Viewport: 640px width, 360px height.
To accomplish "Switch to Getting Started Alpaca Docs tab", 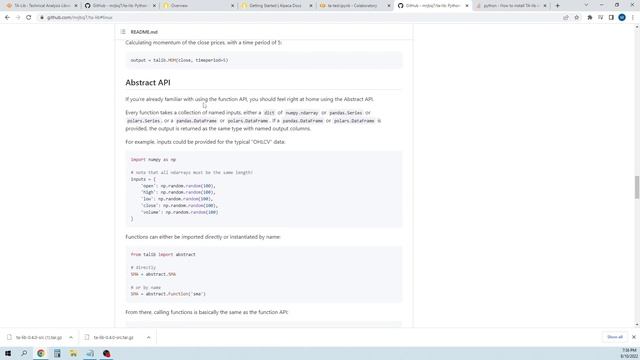I will coord(276,6).
